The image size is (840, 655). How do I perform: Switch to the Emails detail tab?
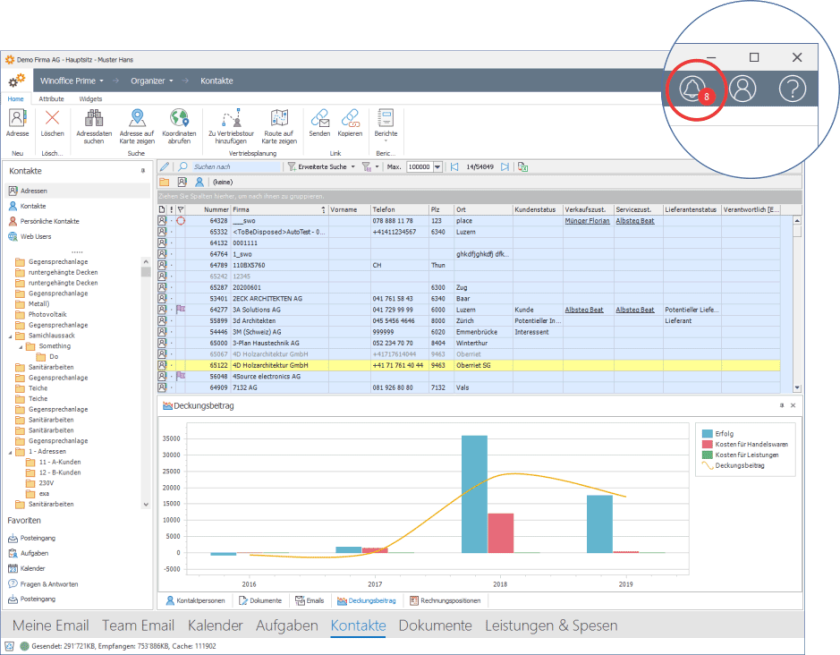point(310,600)
